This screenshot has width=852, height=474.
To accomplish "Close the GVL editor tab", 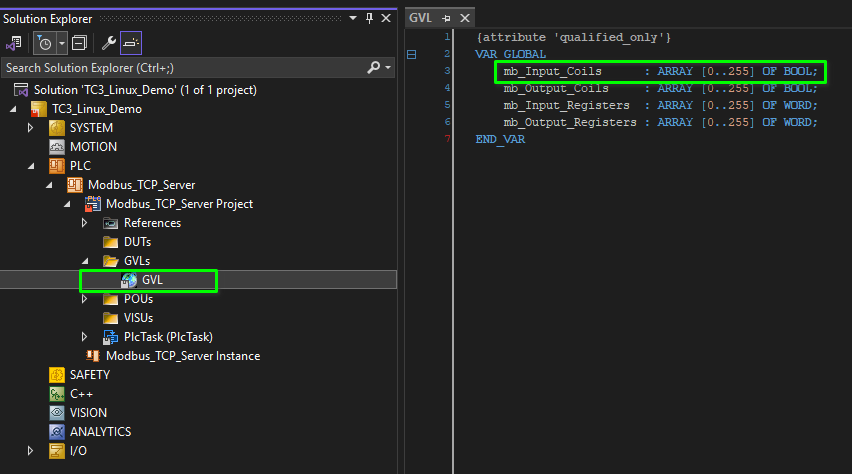I will point(465,18).
